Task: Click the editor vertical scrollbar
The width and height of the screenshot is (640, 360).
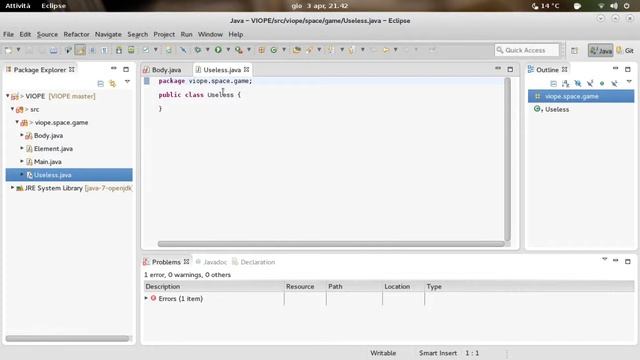Action: pos(507,159)
